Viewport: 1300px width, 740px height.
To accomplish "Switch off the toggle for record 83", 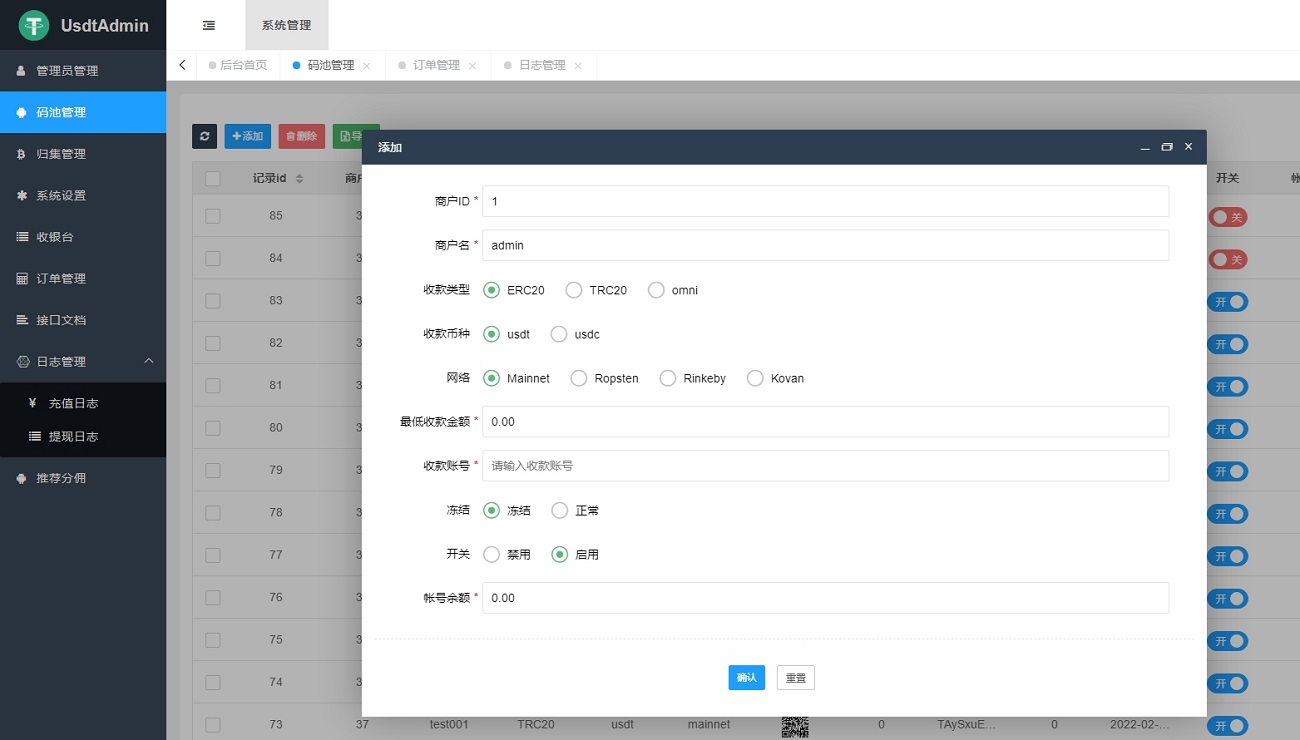I will [x=1227, y=301].
